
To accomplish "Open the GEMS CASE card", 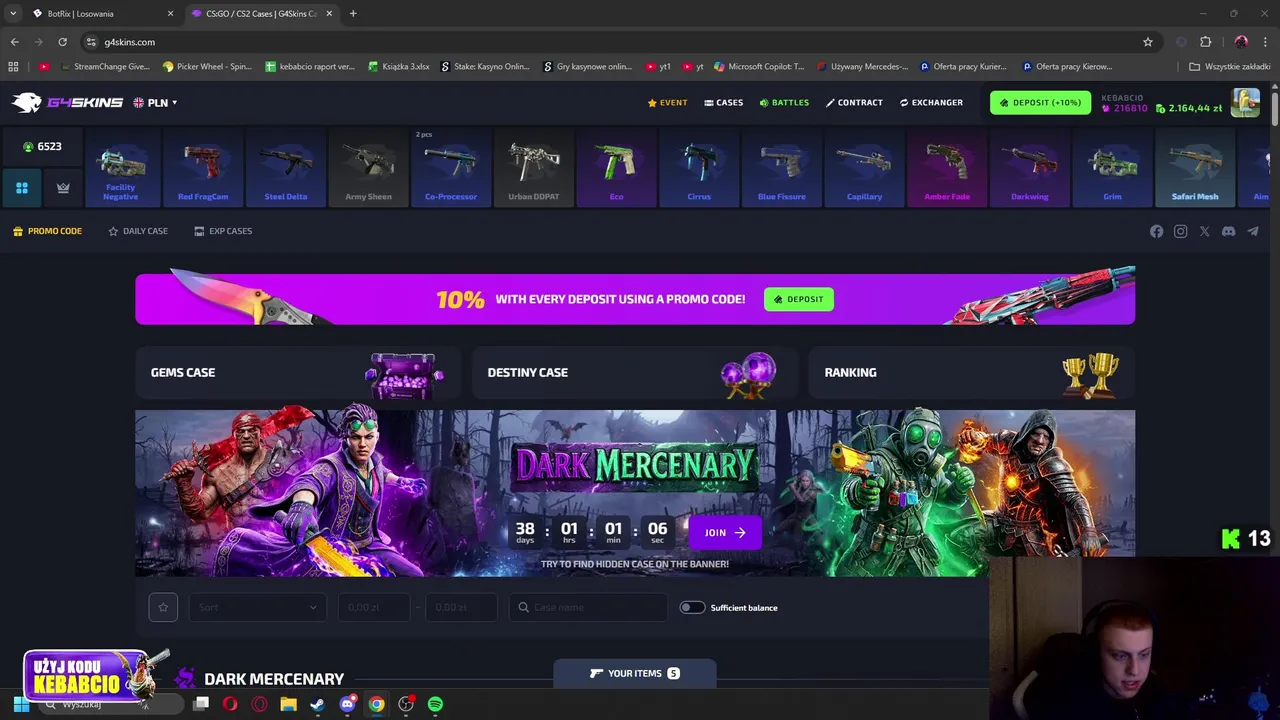I will click(x=298, y=372).
